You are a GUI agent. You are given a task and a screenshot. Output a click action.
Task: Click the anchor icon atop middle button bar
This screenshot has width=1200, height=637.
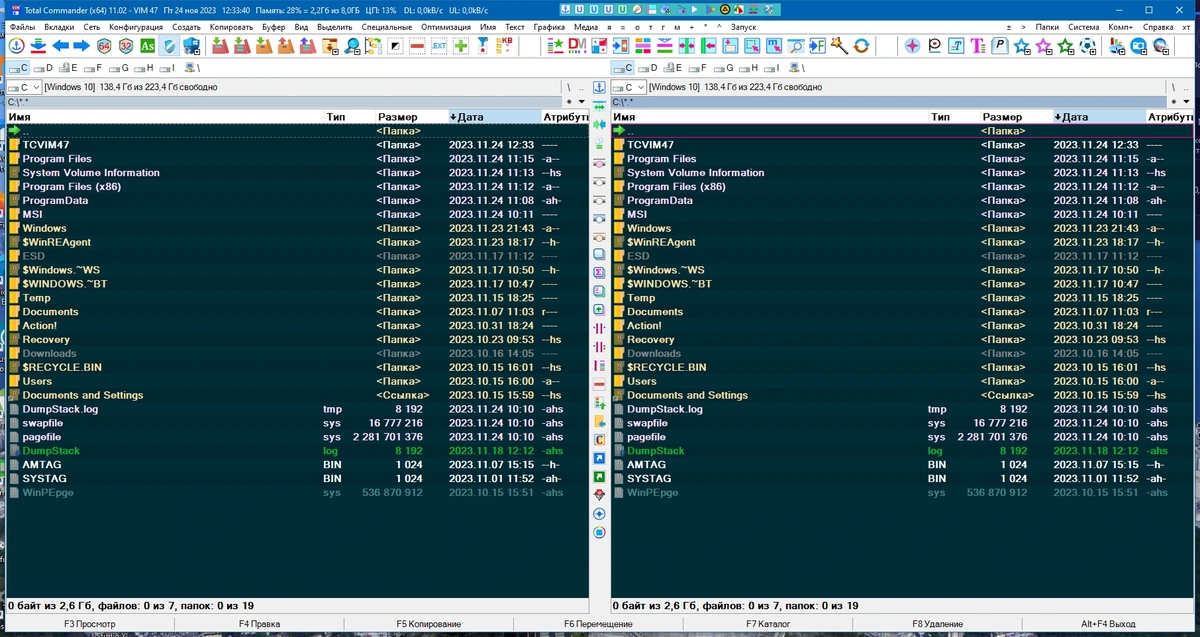click(599, 88)
